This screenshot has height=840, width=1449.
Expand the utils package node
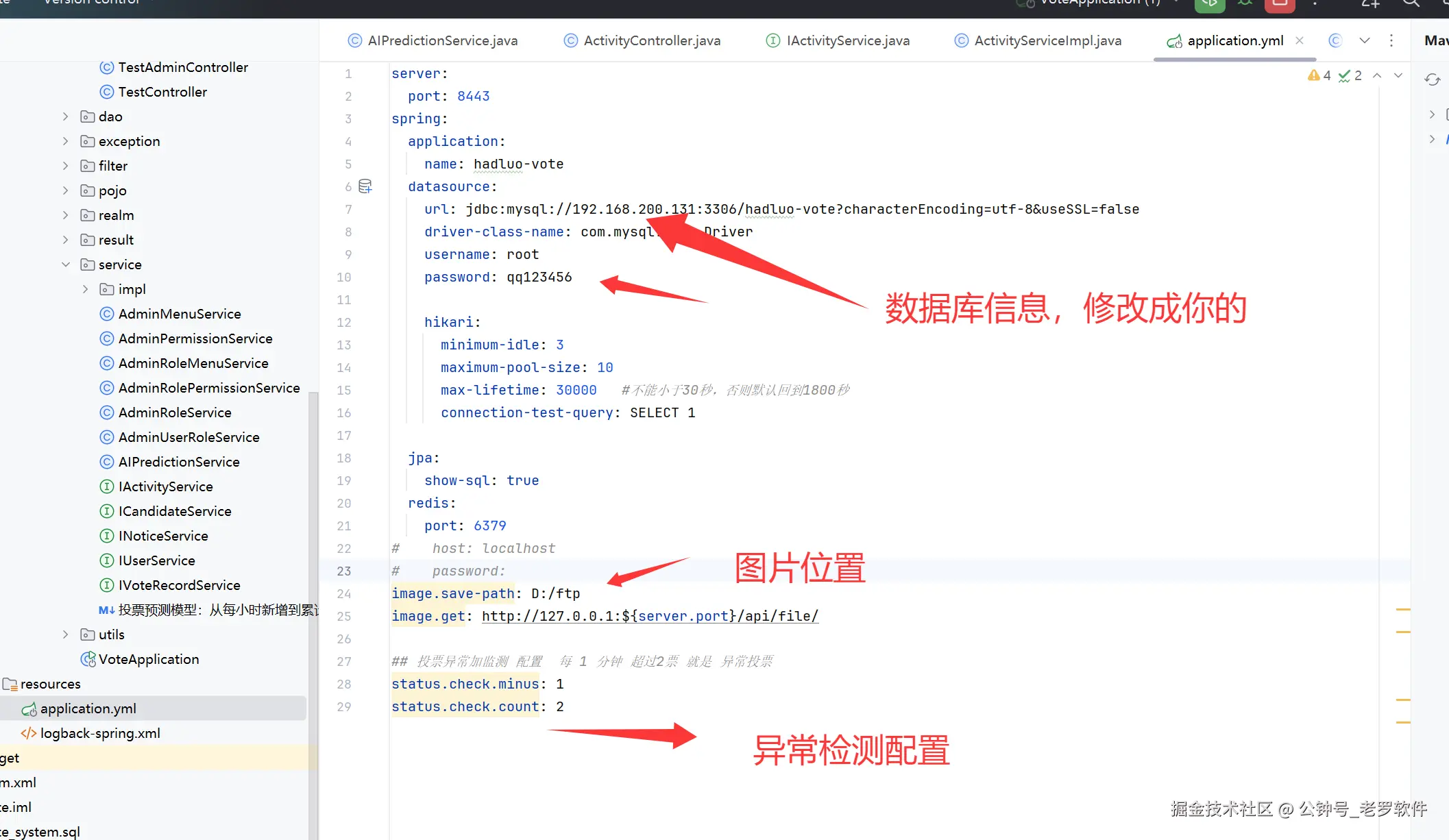(x=65, y=634)
